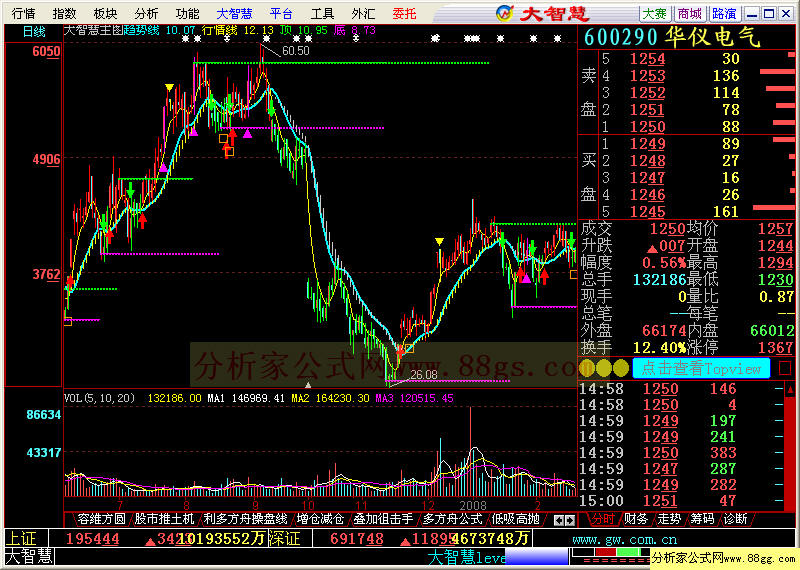This screenshot has height=570, width=800.
Task: Switch to the 分时 tab
Action: pos(602,519)
